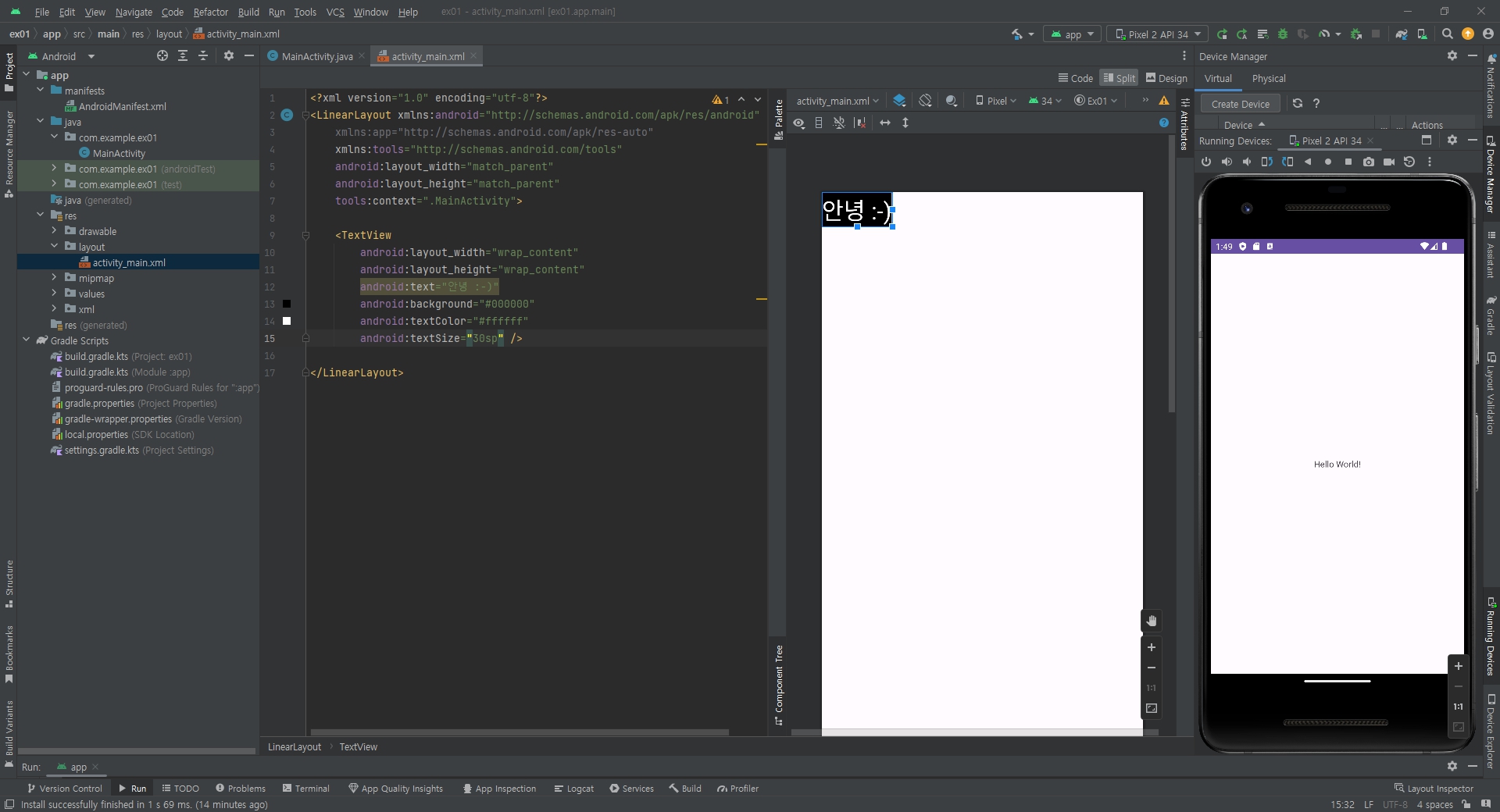Click Select Opened File target icon in Project panel
Image resolution: width=1500 pixels, height=812 pixels.
162,56
